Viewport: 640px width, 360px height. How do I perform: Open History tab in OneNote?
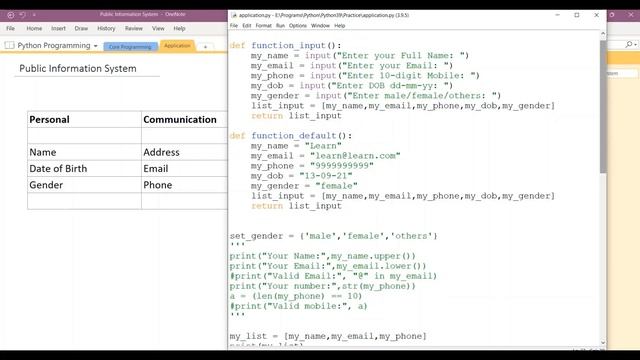[106, 29]
